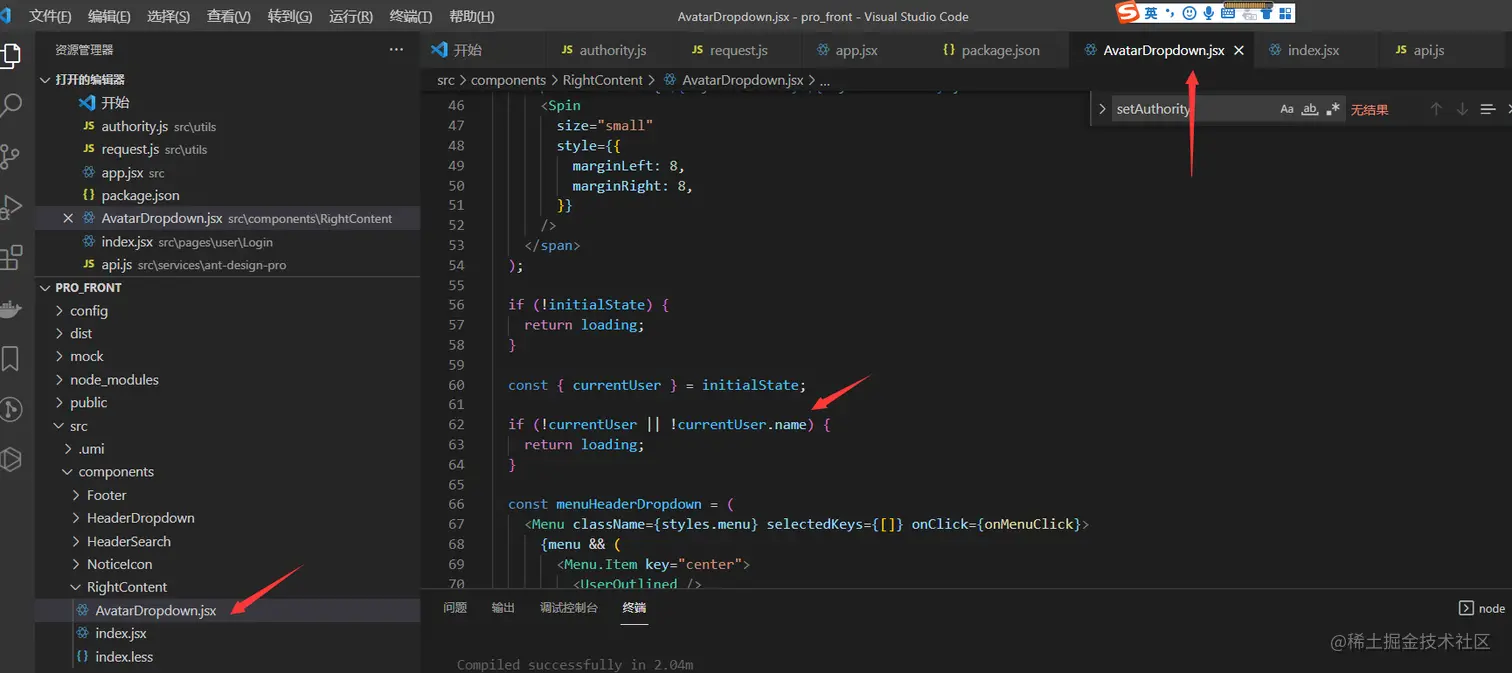Viewport: 1512px width, 673px height.
Task: Click the explorer panel more actions ellipsis
Action: click(397, 50)
